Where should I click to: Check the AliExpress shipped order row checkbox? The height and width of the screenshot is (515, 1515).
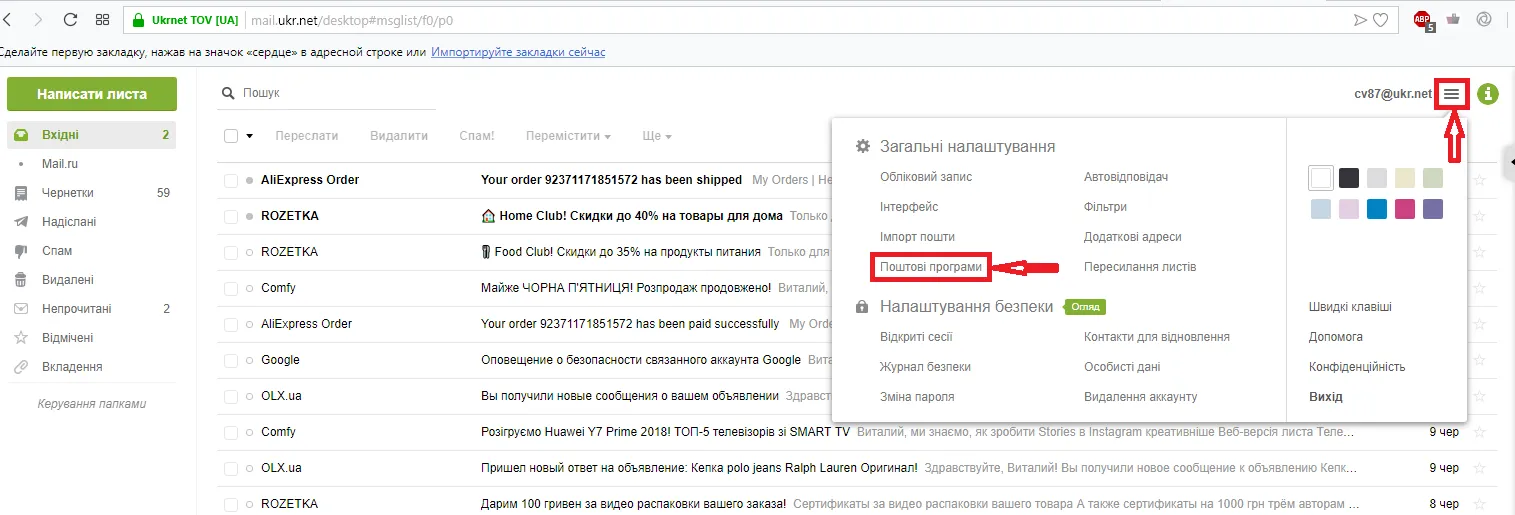(x=231, y=180)
